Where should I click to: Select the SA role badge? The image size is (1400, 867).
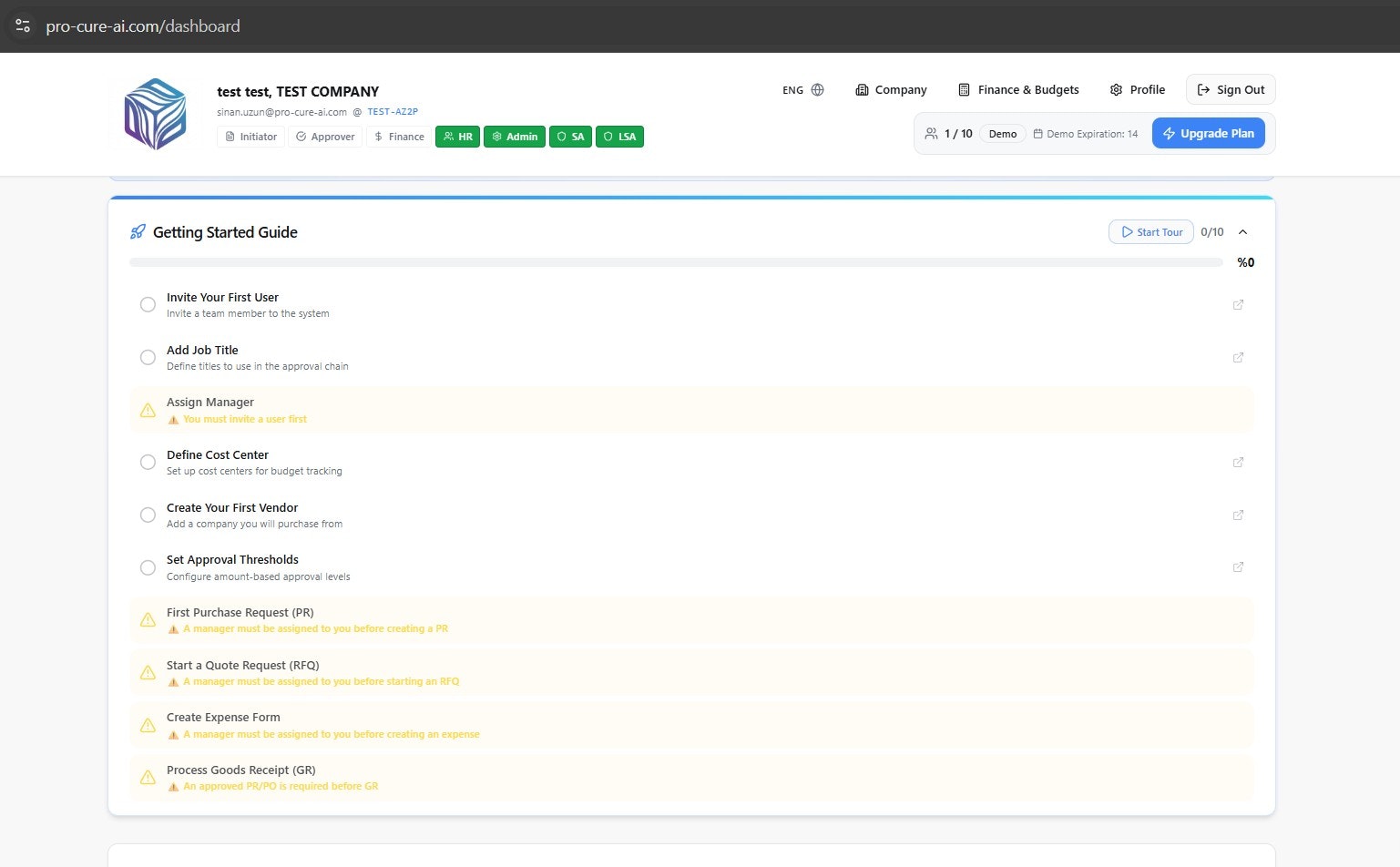click(x=570, y=137)
